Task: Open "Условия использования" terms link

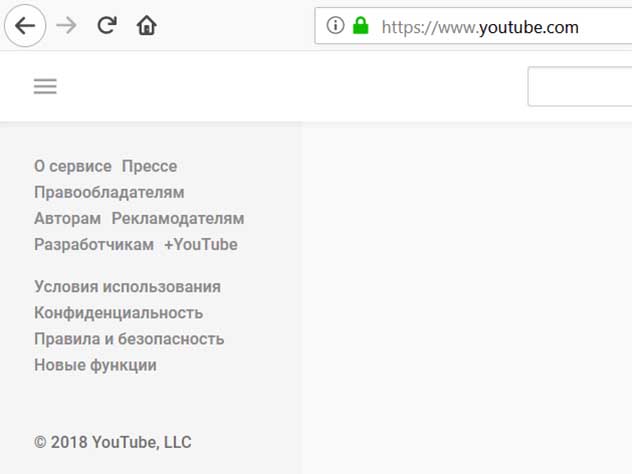Action: 127,287
